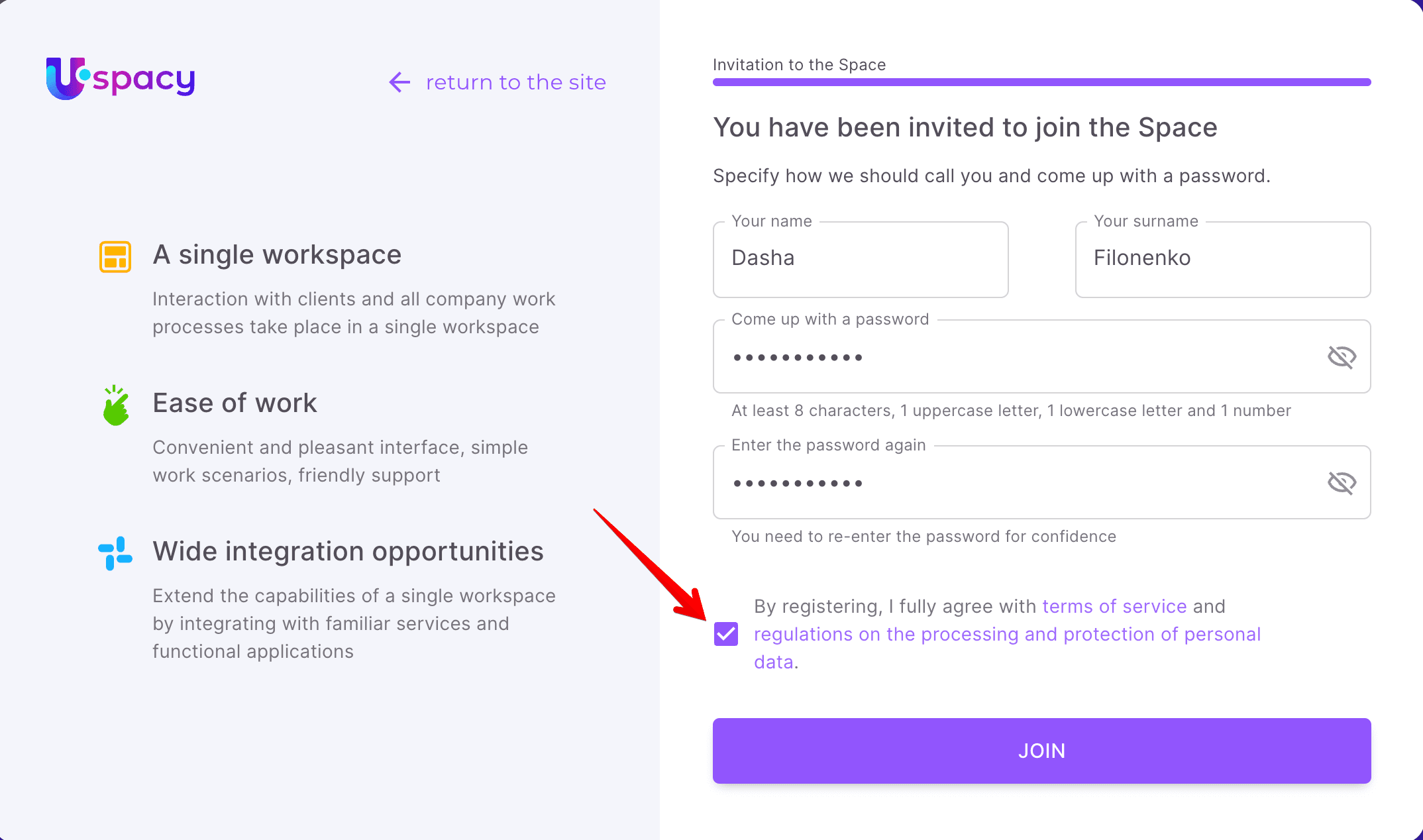Click the green Ease of work hand icon
Image resolution: width=1423 pixels, height=840 pixels.
point(116,405)
